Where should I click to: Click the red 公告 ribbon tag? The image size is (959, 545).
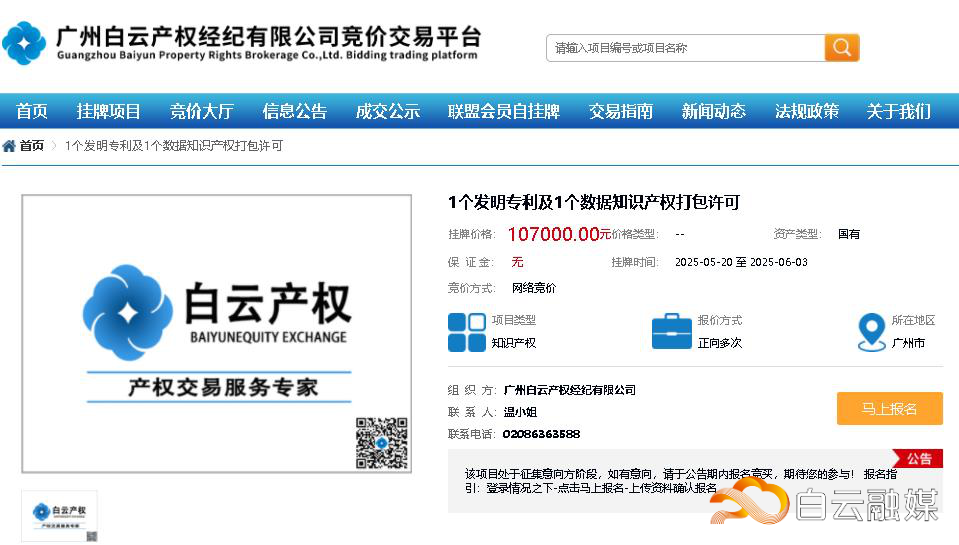(918, 459)
